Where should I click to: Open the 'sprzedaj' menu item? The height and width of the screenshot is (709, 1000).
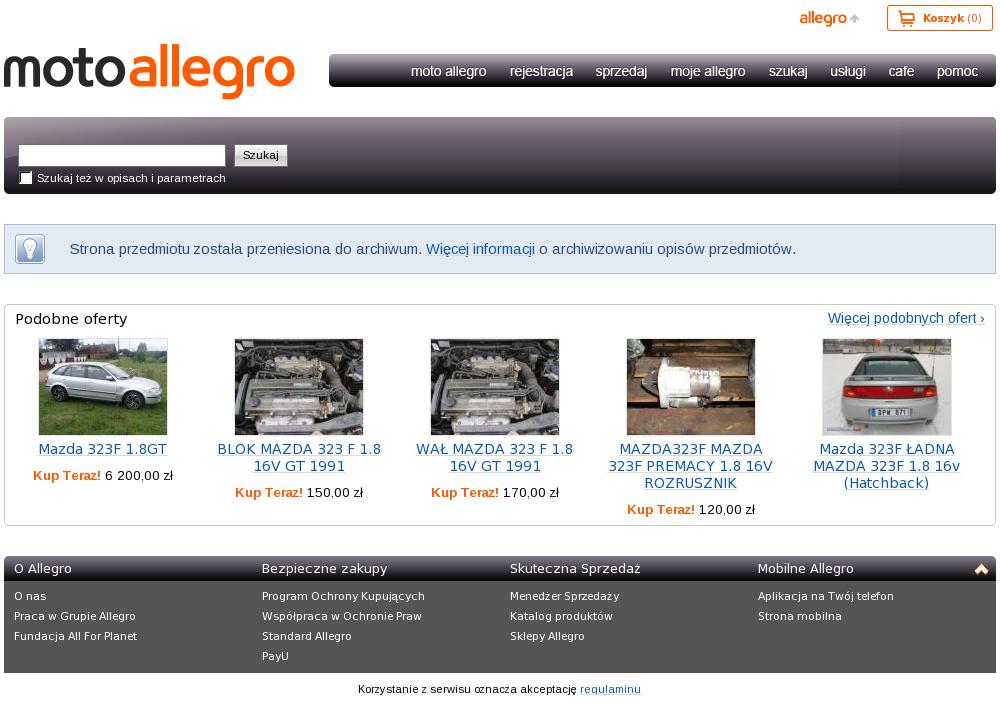pos(621,71)
